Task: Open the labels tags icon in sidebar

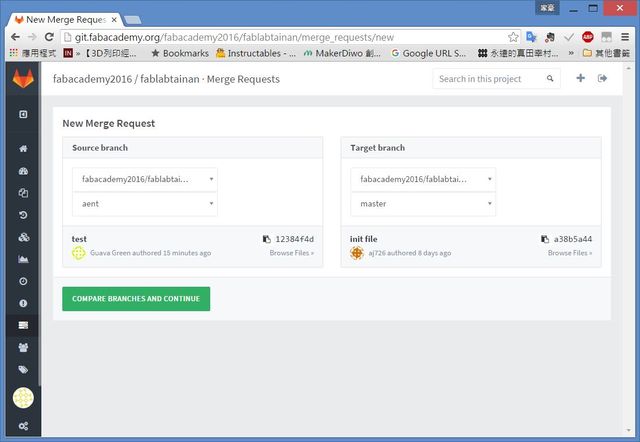Action: [x=23, y=369]
